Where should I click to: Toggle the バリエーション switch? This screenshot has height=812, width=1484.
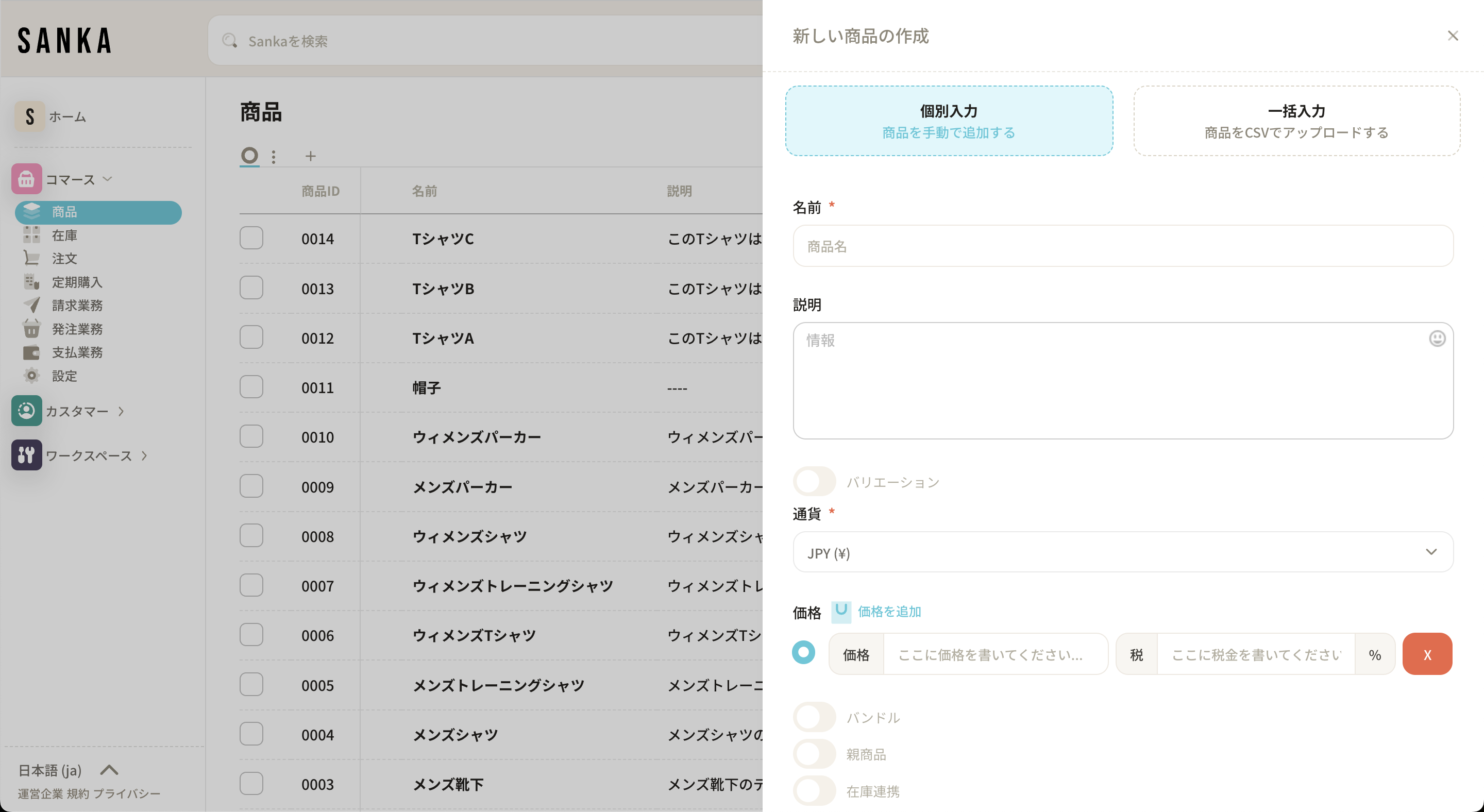[x=814, y=481]
